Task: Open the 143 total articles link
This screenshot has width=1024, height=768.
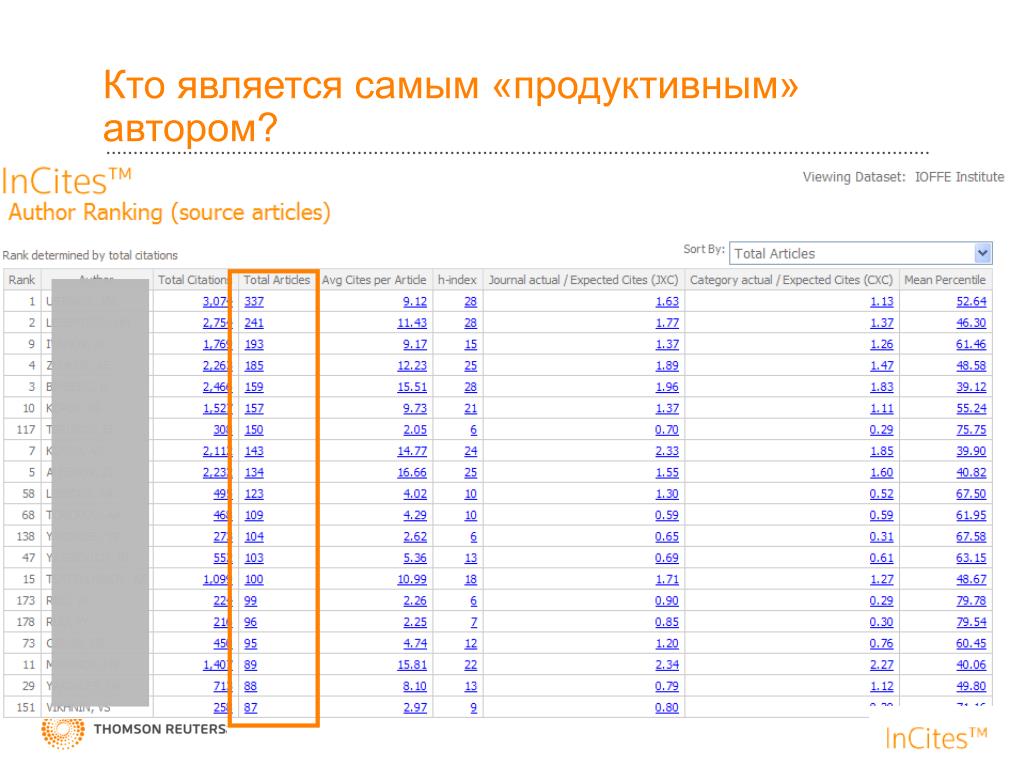Action: (254, 451)
